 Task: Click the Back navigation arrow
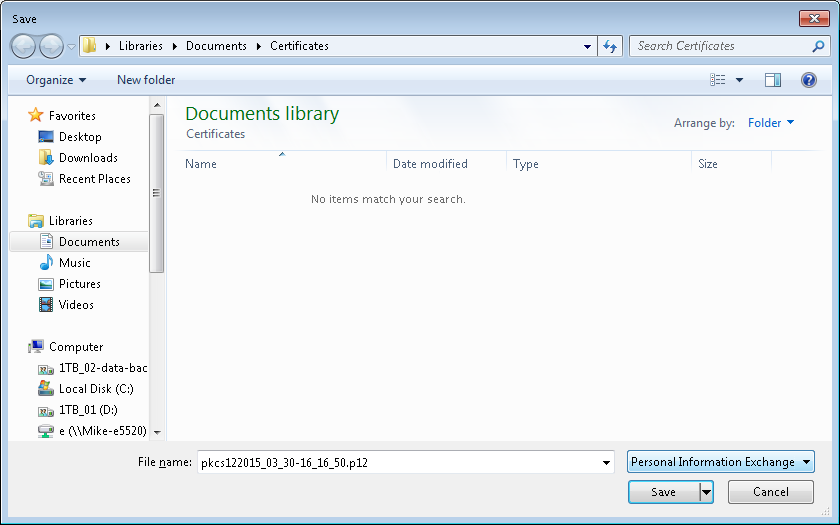(24, 46)
